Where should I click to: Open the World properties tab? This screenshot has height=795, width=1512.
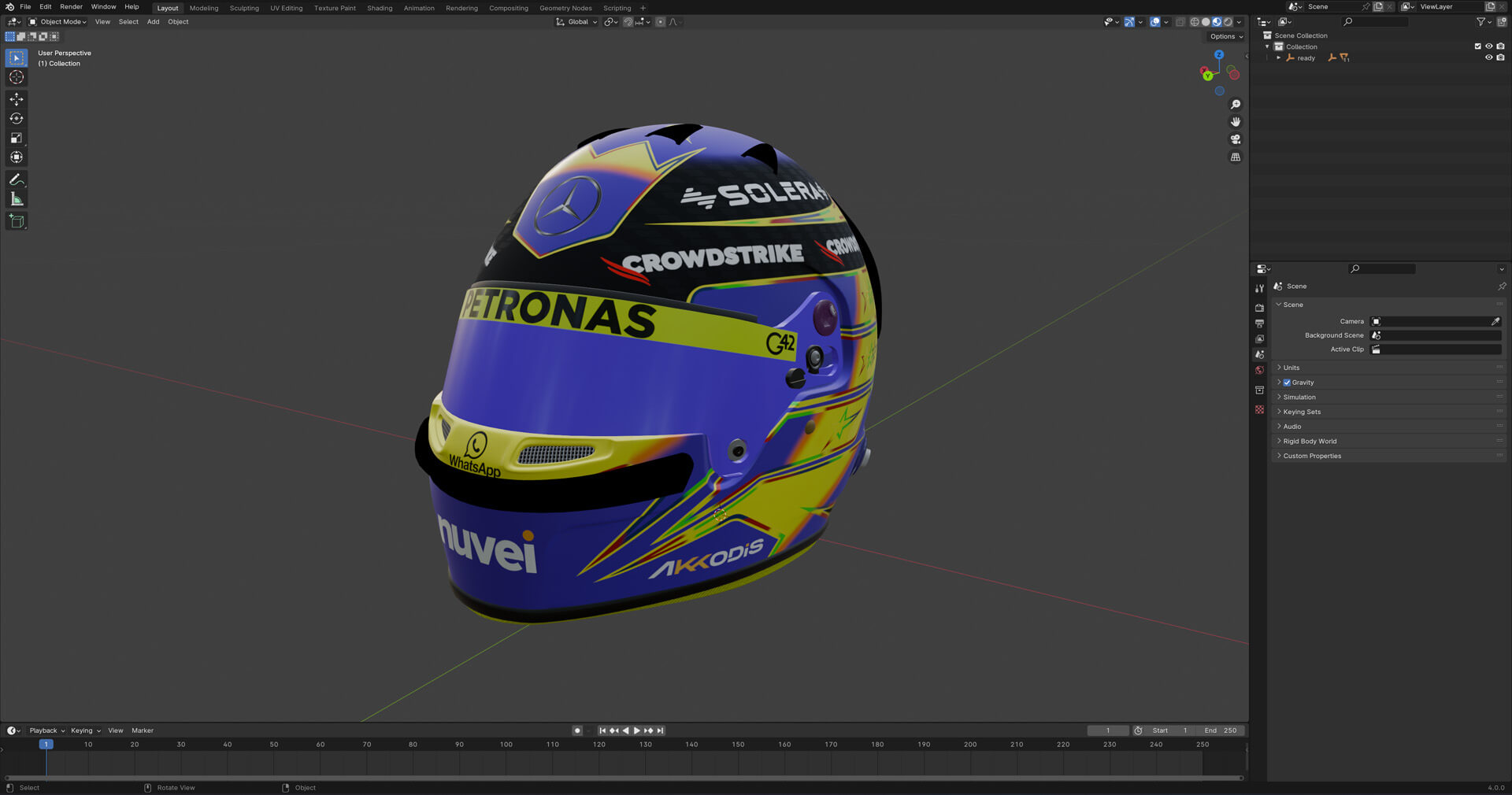[1259, 370]
